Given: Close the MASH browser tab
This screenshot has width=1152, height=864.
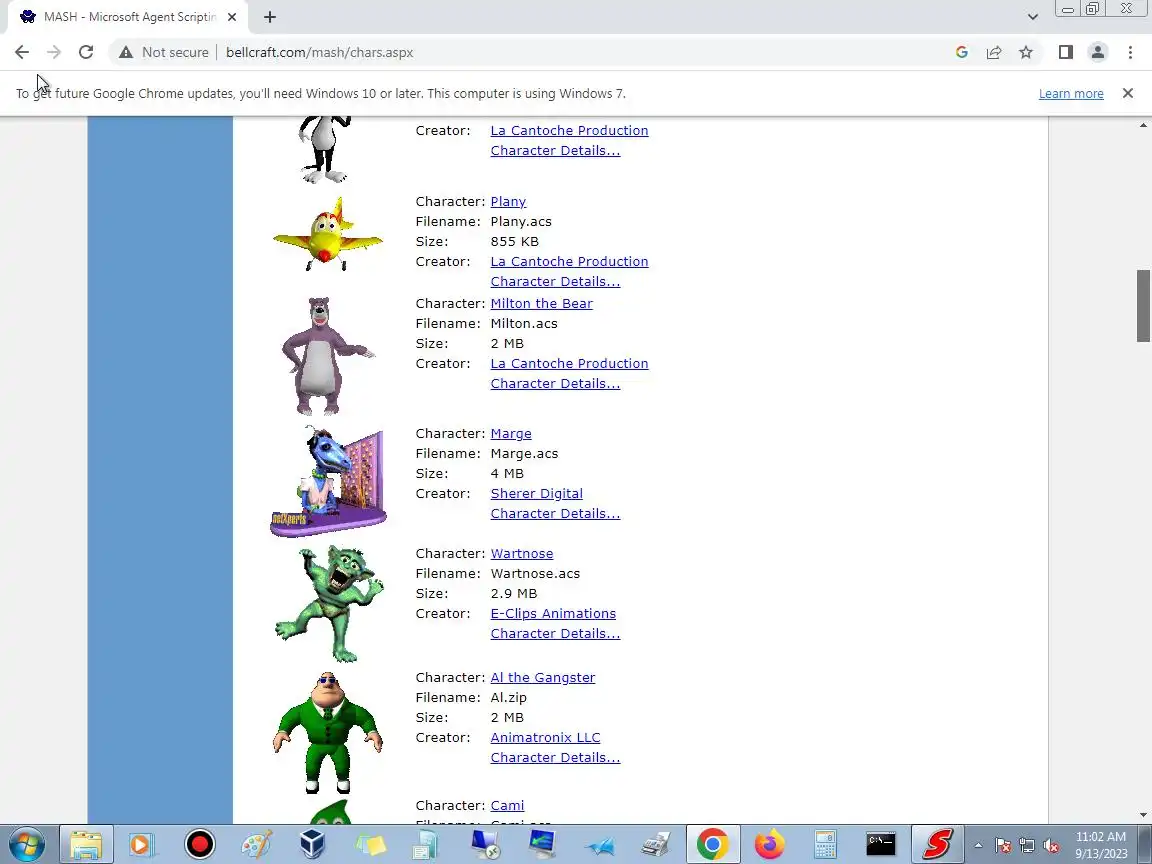Looking at the screenshot, I should [x=232, y=17].
